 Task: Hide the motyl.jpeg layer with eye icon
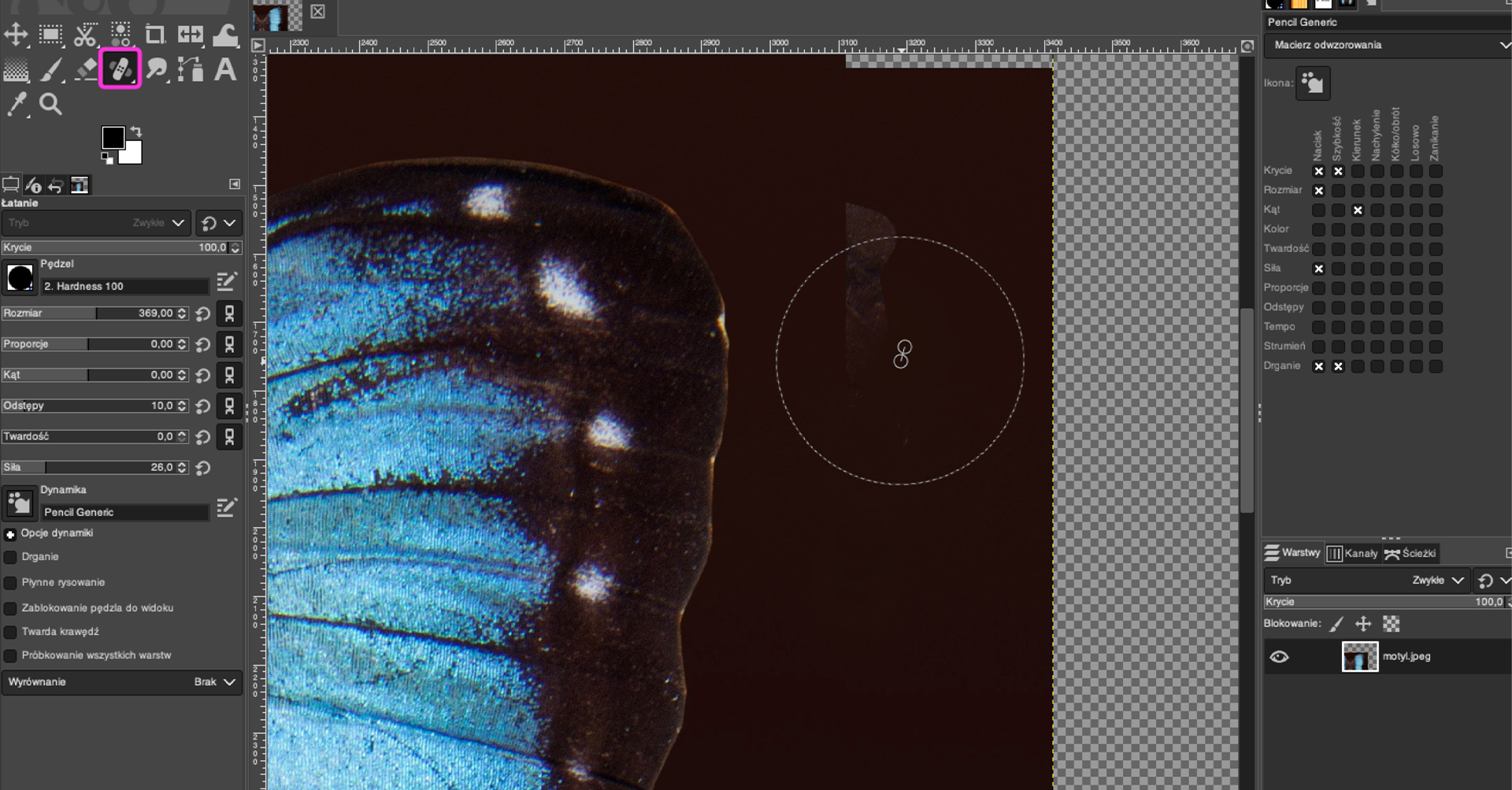[x=1279, y=657]
